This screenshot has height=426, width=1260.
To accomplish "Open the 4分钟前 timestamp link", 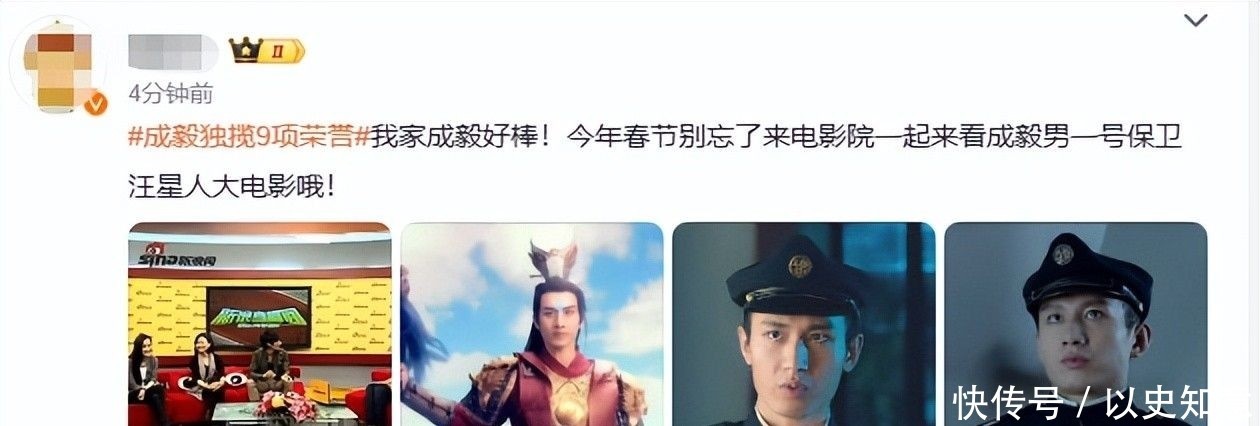I will pyautogui.click(x=171, y=94).
